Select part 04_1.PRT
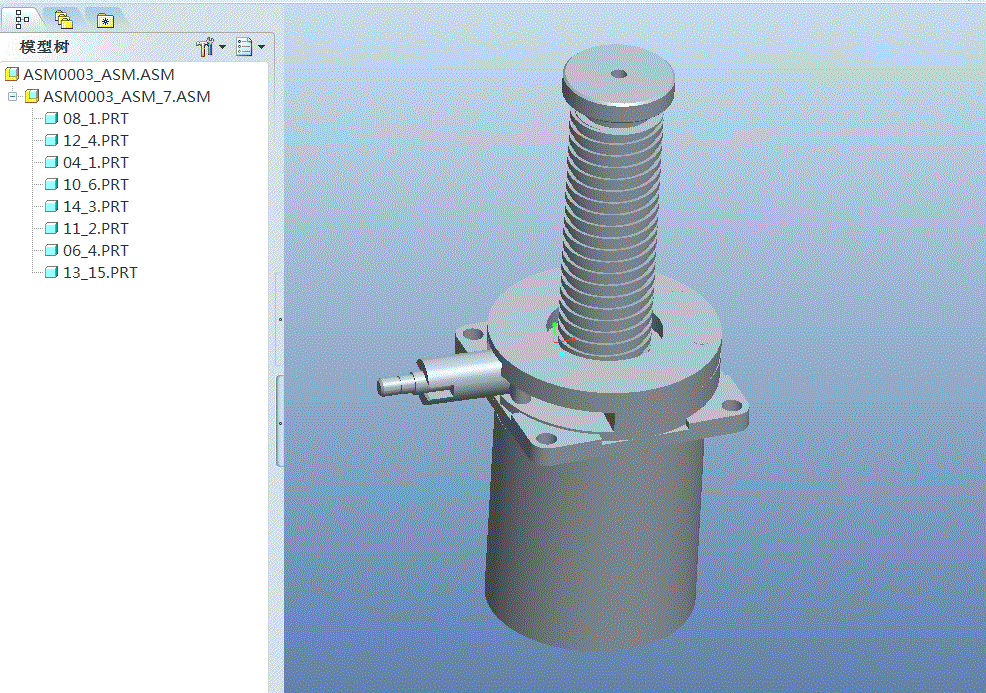Image resolution: width=986 pixels, height=693 pixels. pos(96,162)
